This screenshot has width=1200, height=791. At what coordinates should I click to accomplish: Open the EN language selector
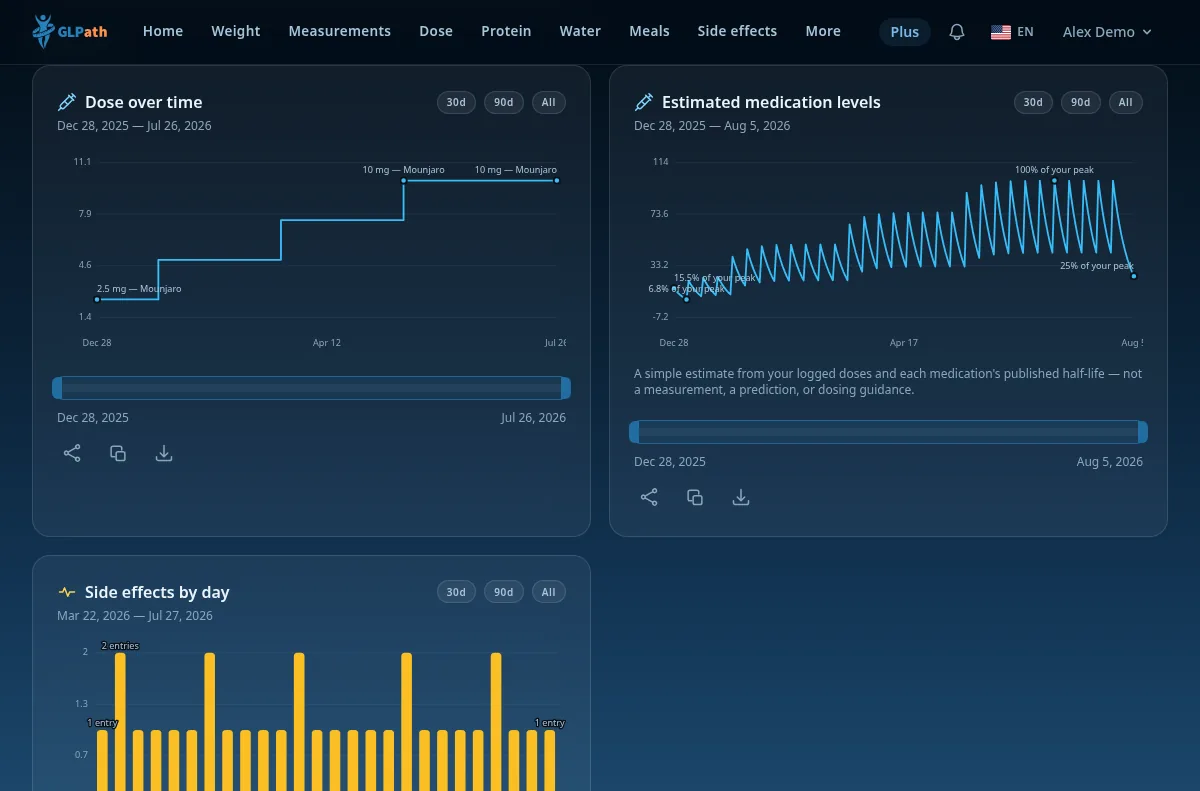point(1012,32)
